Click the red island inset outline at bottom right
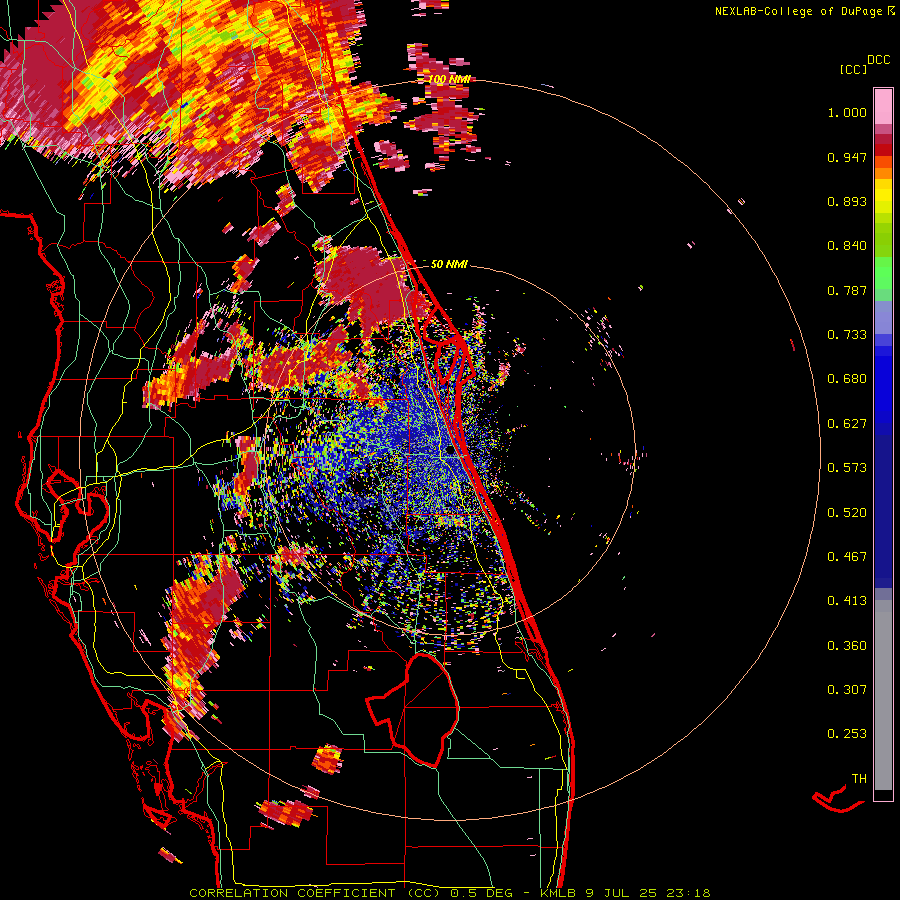This screenshot has width=900, height=900. [838, 800]
